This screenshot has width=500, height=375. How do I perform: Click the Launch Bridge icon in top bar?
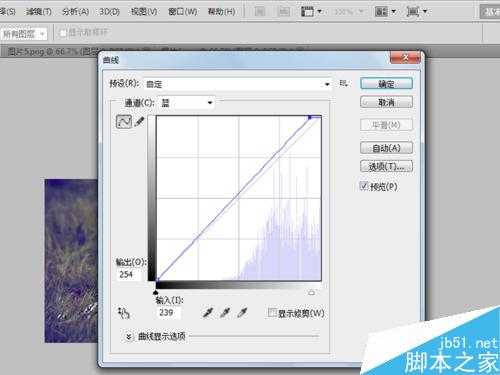coord(260,12)
